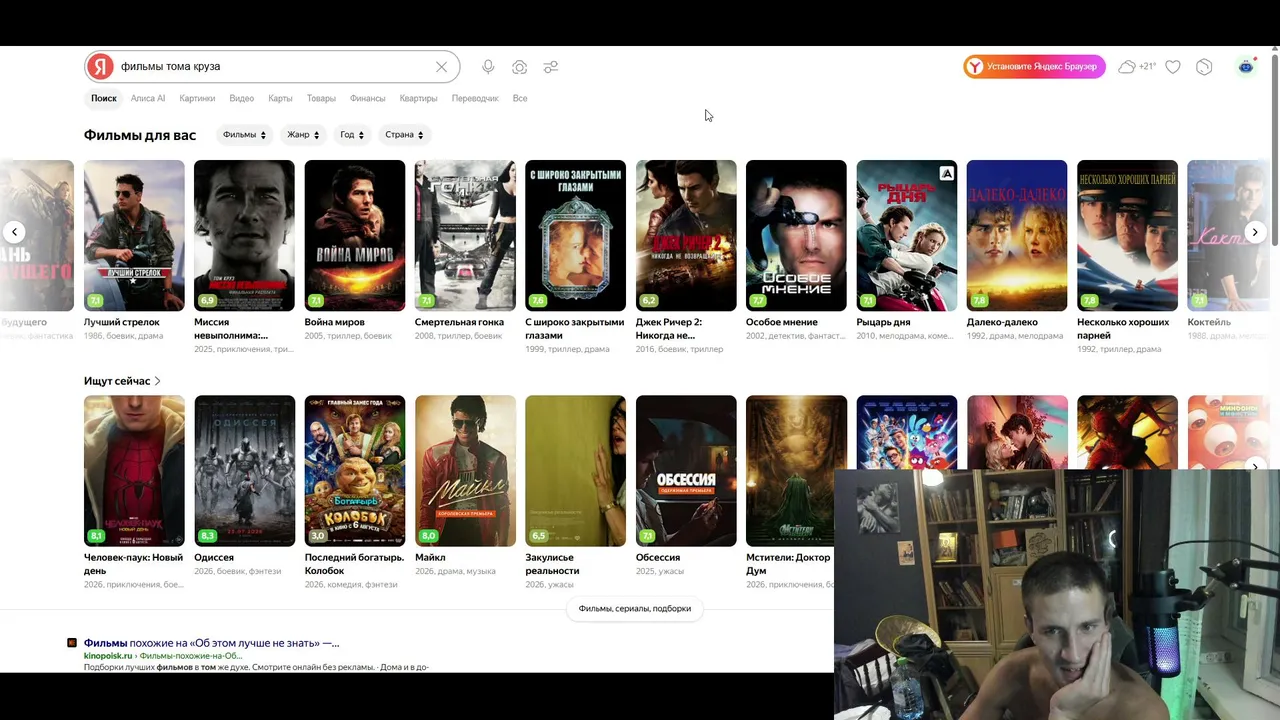Open the weather widget showing +21°
Image resolution: width=1280 pixels, height=720 pixels.
click(x=1137, y=67)
